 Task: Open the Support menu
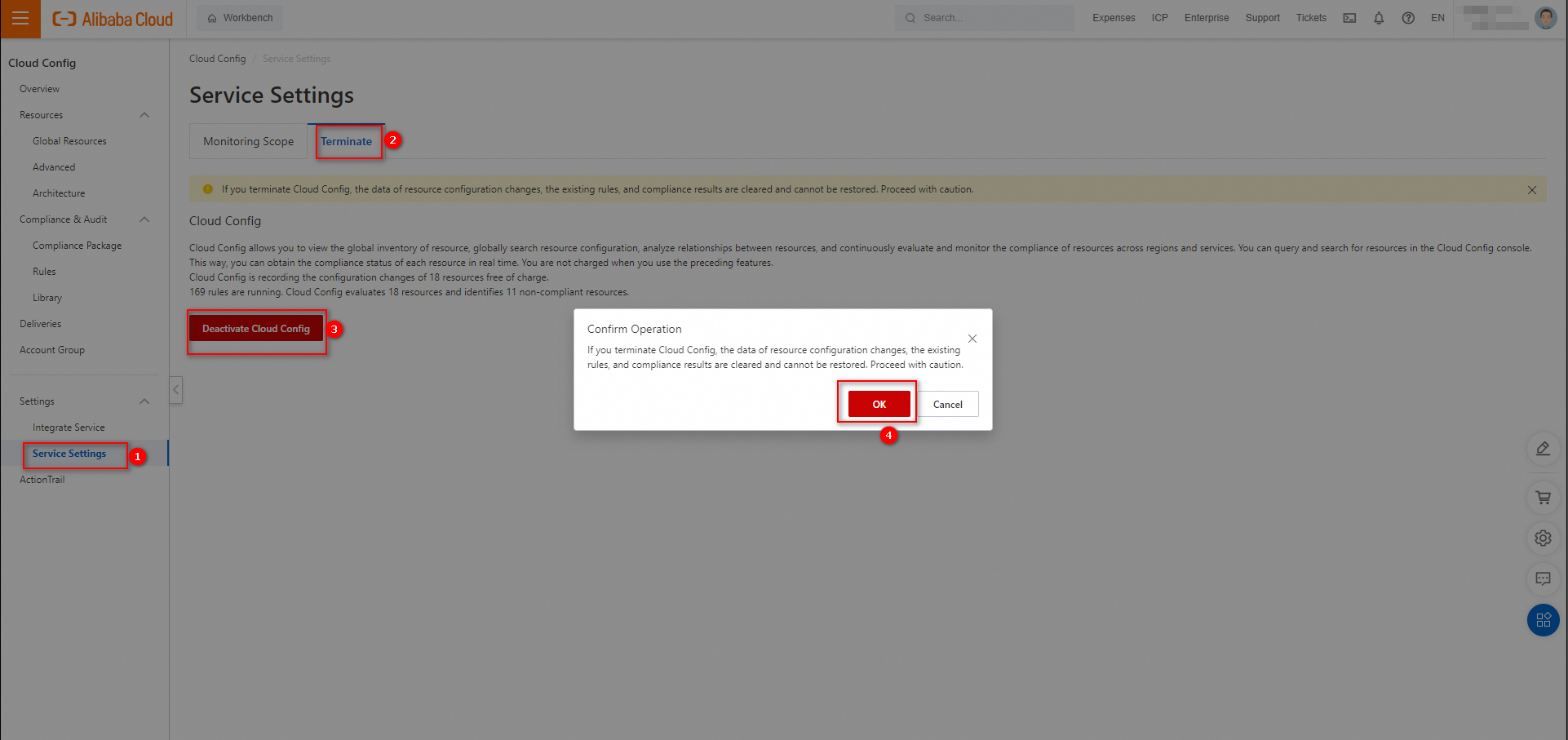1262,18
